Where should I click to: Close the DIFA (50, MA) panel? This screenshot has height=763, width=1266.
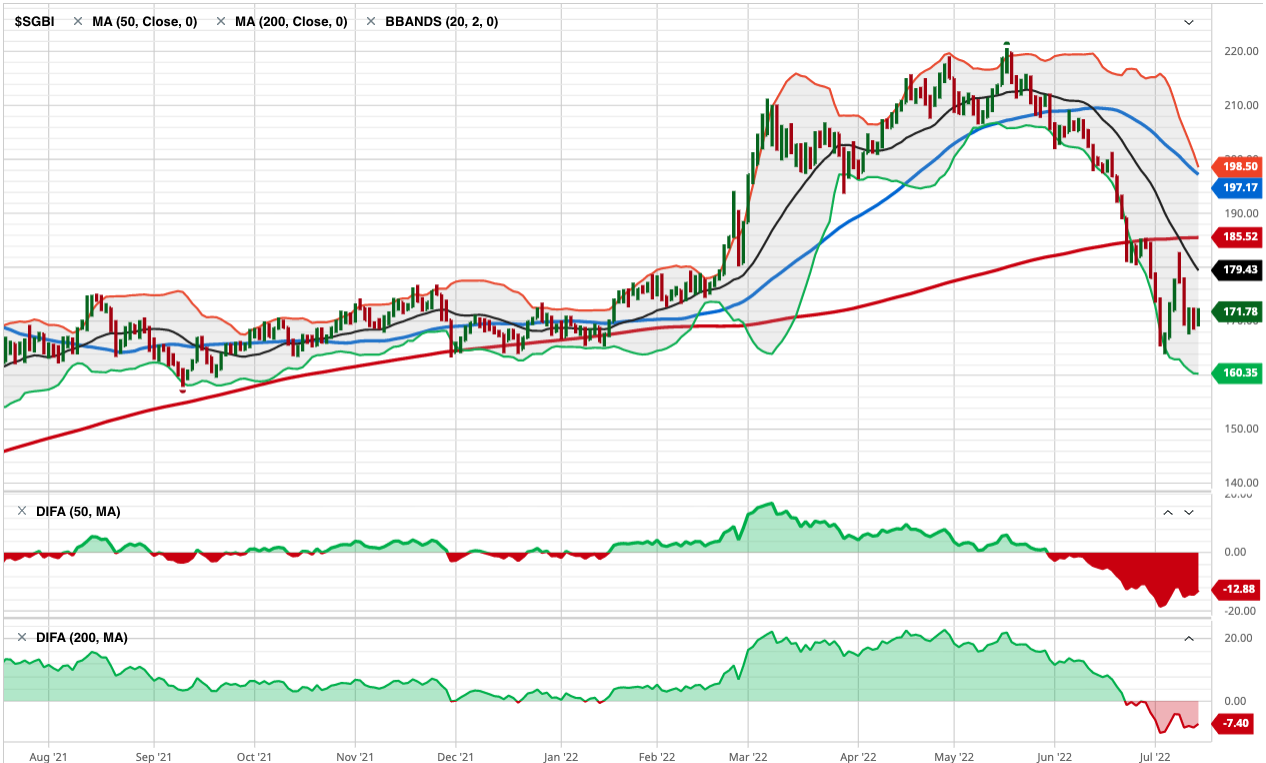(x=22, y=511)
